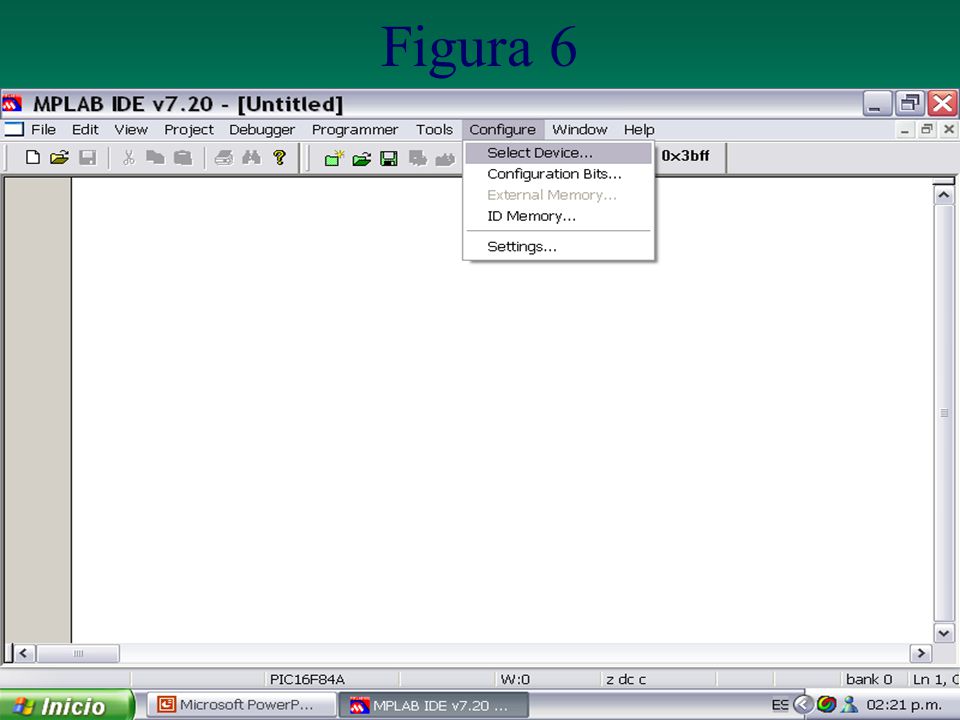Click the Open File folder icon

point(59,158)
